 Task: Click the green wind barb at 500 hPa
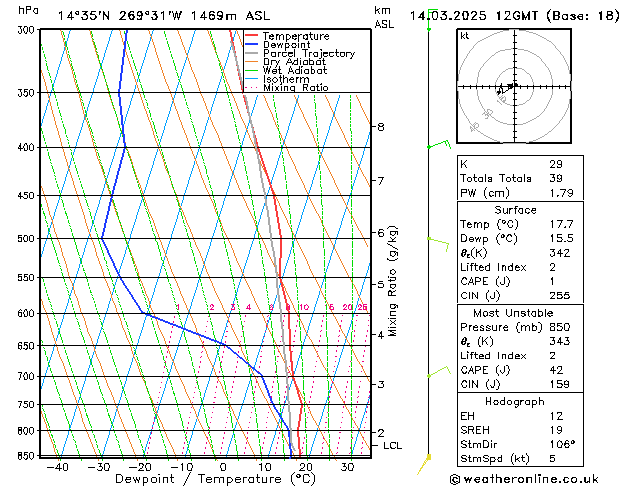tap(438, 244)
